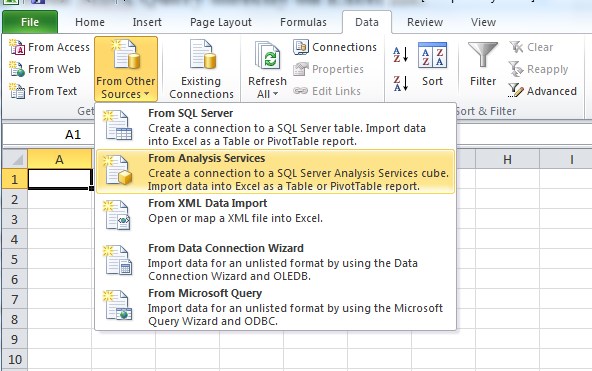Viewport: 592px width, 371px height.
Task: Open the From Other Sources dropdown
Action: 126,69
